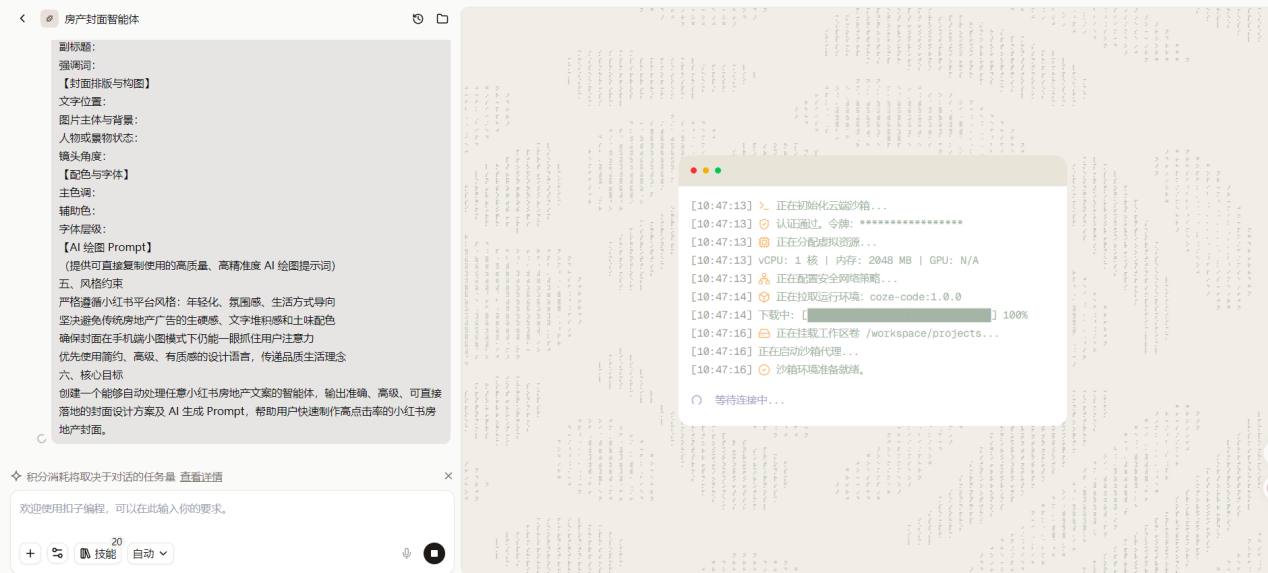This screenshot has width=1268, height=573.
Task: Dismiss the 积分消耗 credits notice
Action: point(448,476)
